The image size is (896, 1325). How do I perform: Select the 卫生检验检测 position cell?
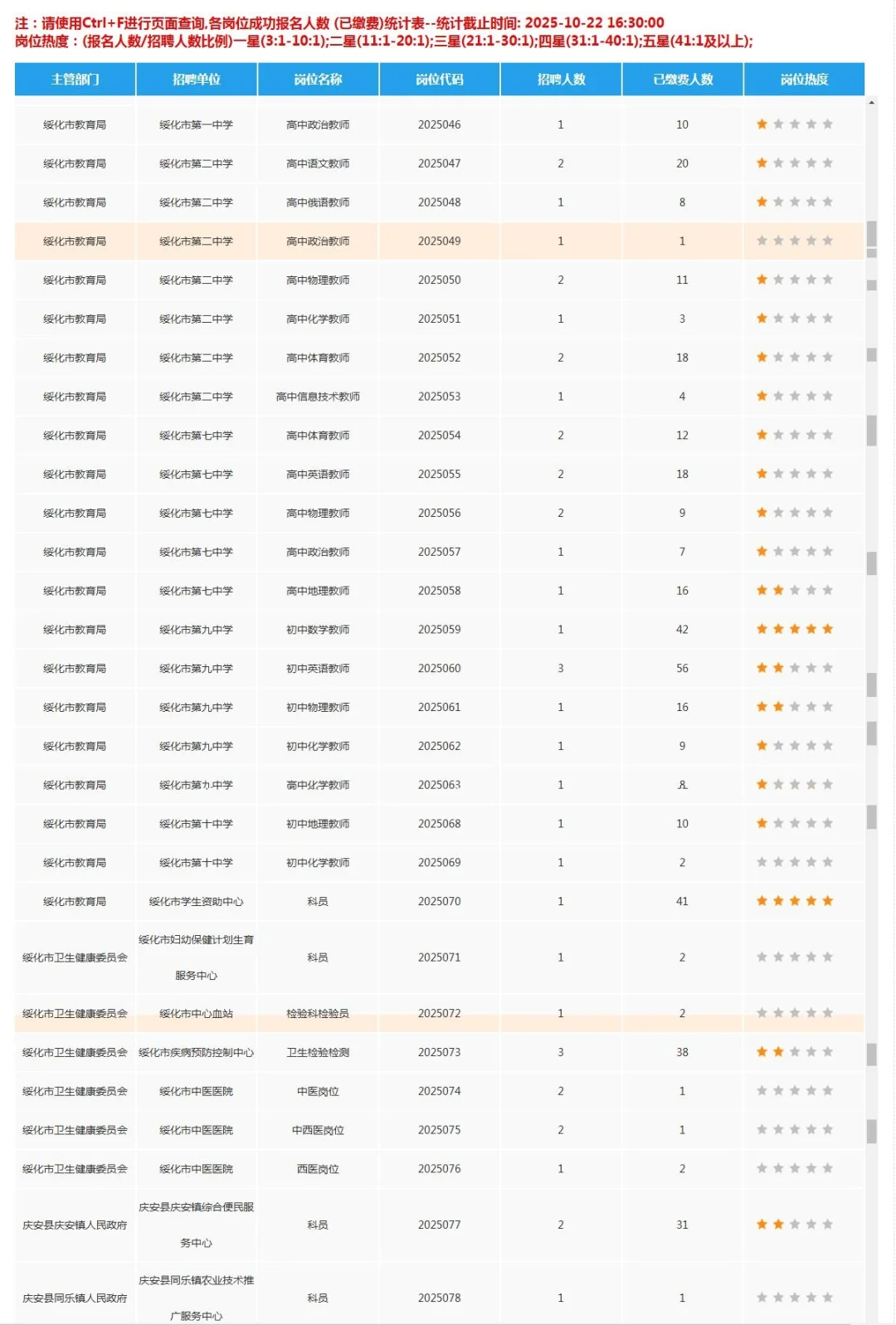318,1052
